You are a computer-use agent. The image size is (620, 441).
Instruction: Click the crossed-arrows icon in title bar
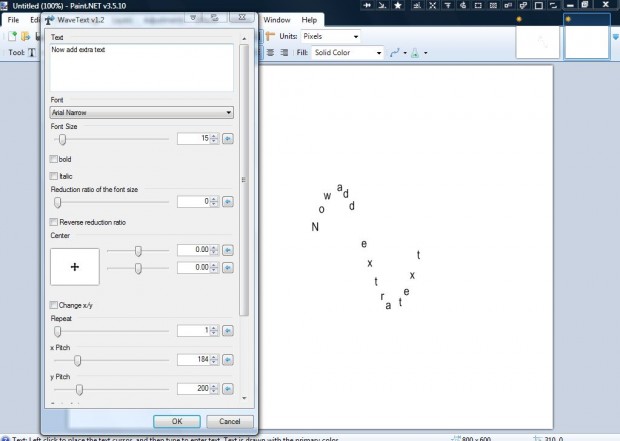pyautogui.click(x=433, y=6)
